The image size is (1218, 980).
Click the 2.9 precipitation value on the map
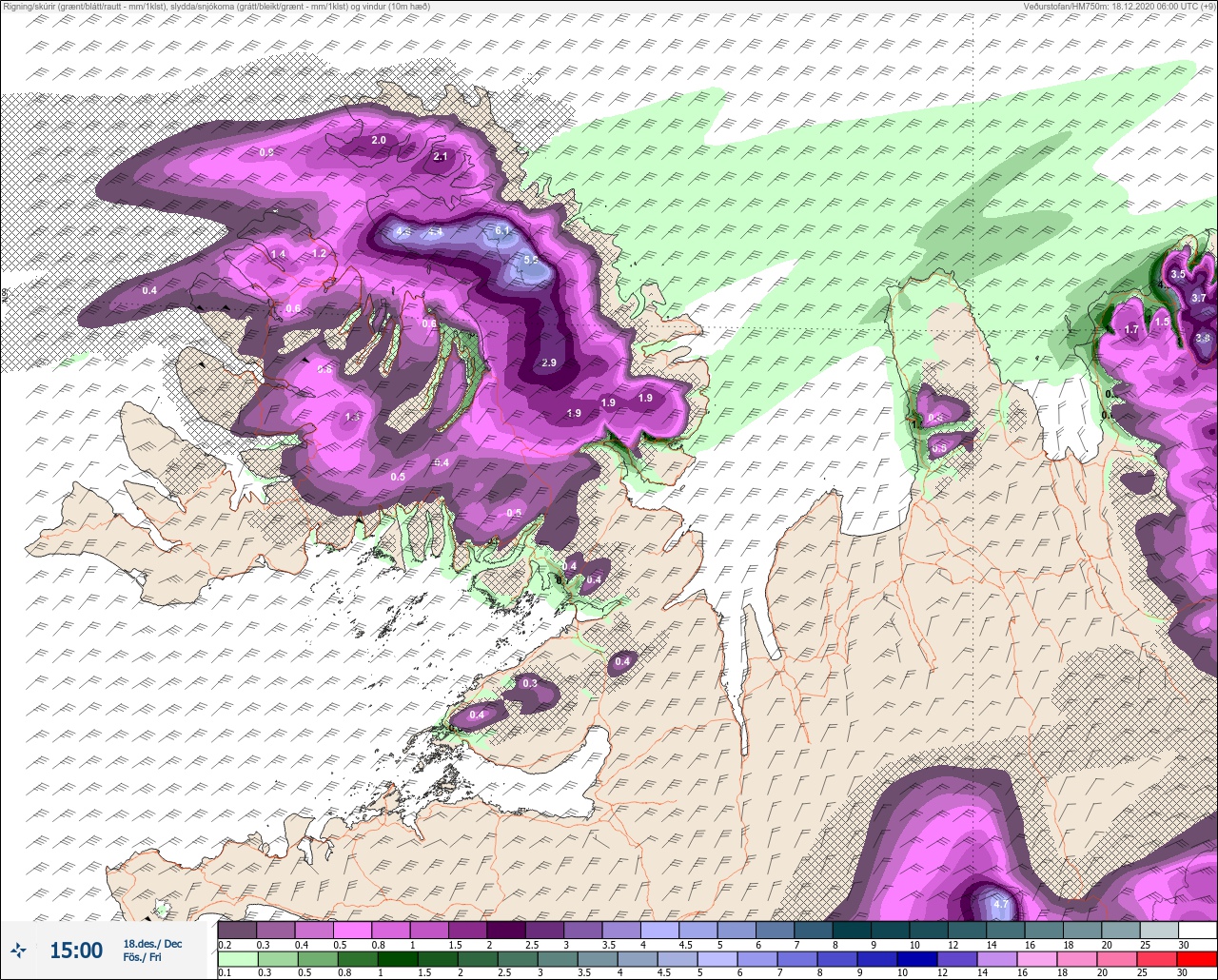pos(548,363)
